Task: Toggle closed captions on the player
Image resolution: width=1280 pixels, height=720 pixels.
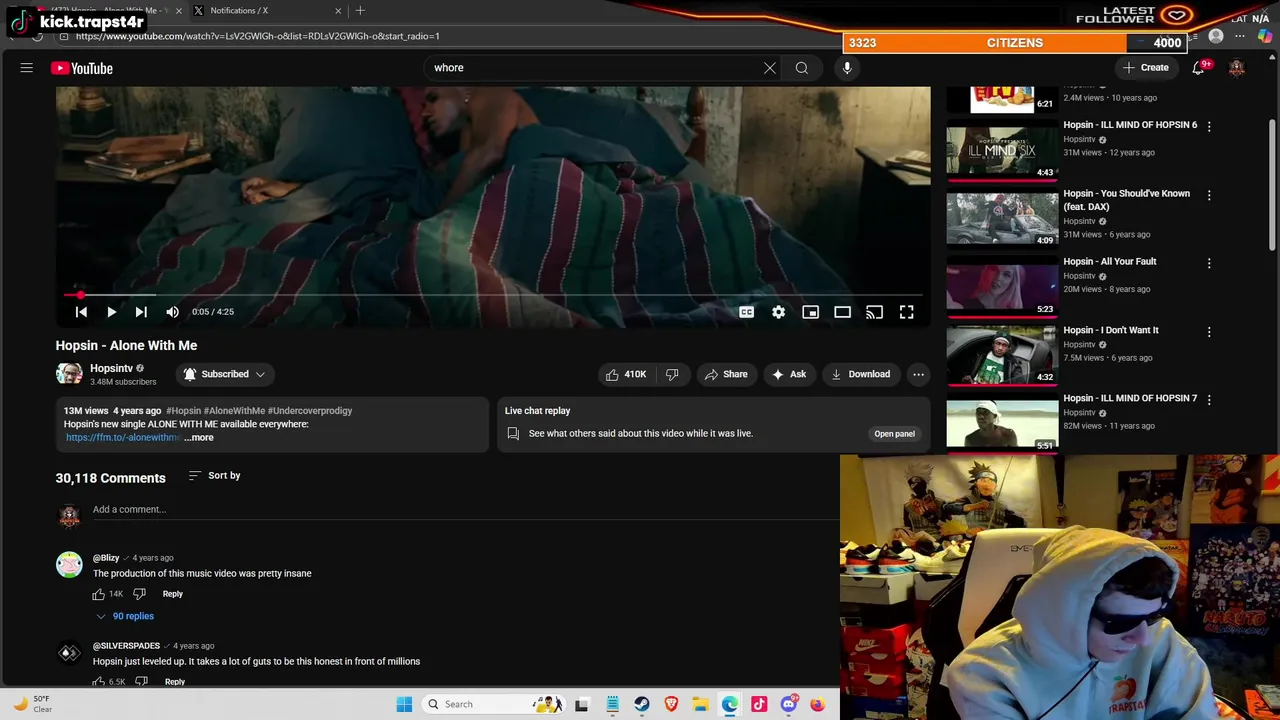Action: pos(746,312)
